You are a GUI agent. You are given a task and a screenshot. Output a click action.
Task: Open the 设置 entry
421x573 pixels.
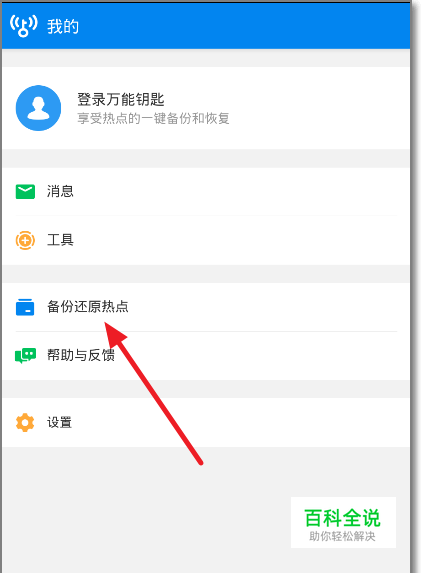coord(206,422)
